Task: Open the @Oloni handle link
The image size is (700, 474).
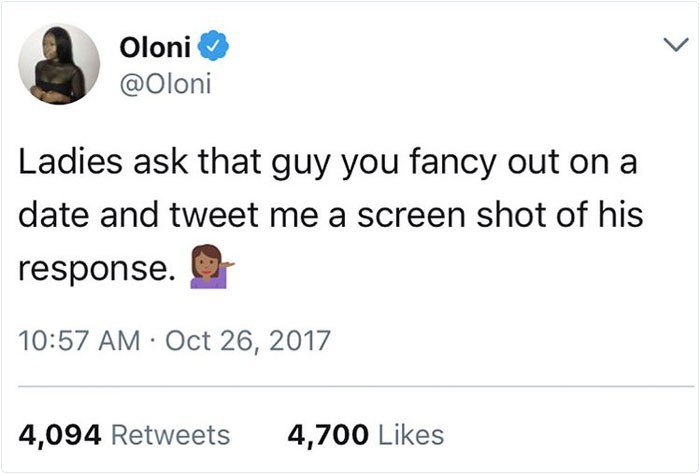Action: click(165, 83)
